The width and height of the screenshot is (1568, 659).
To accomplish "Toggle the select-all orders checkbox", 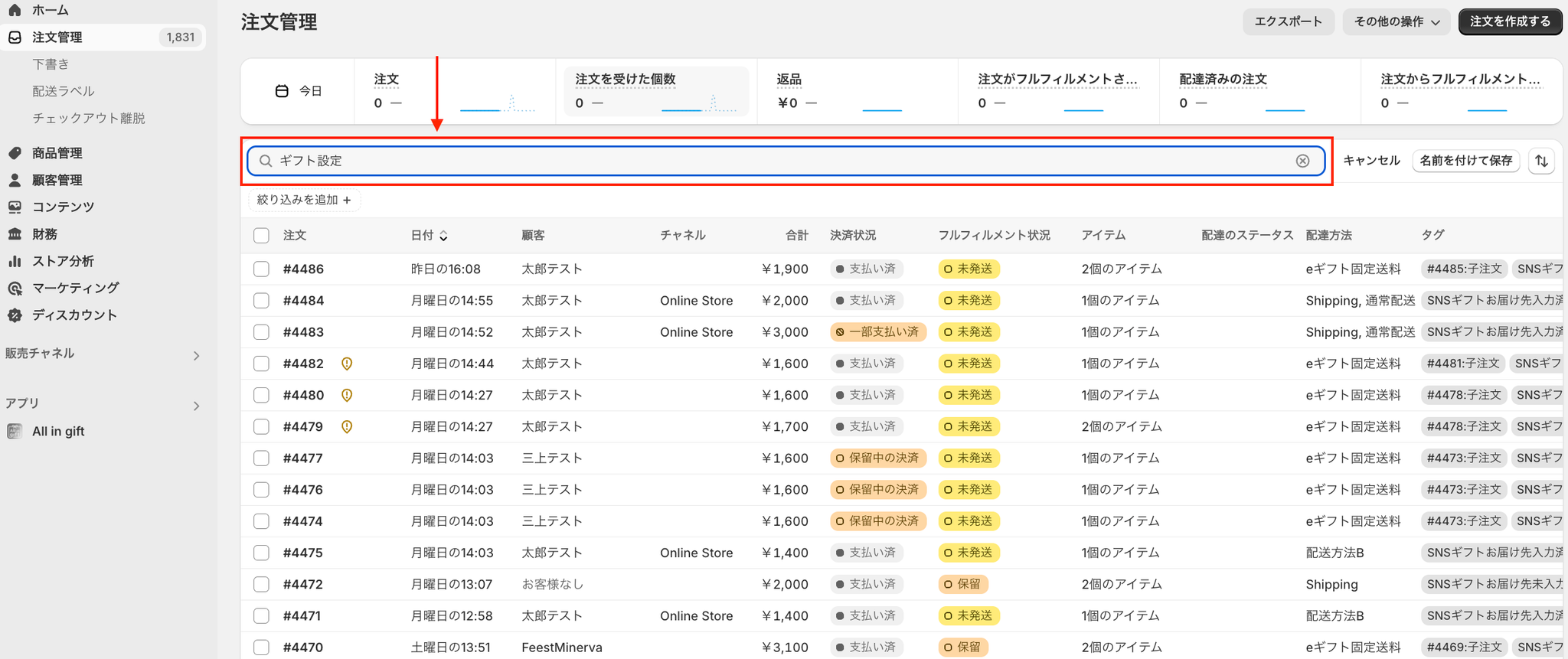I will [261, 236].
